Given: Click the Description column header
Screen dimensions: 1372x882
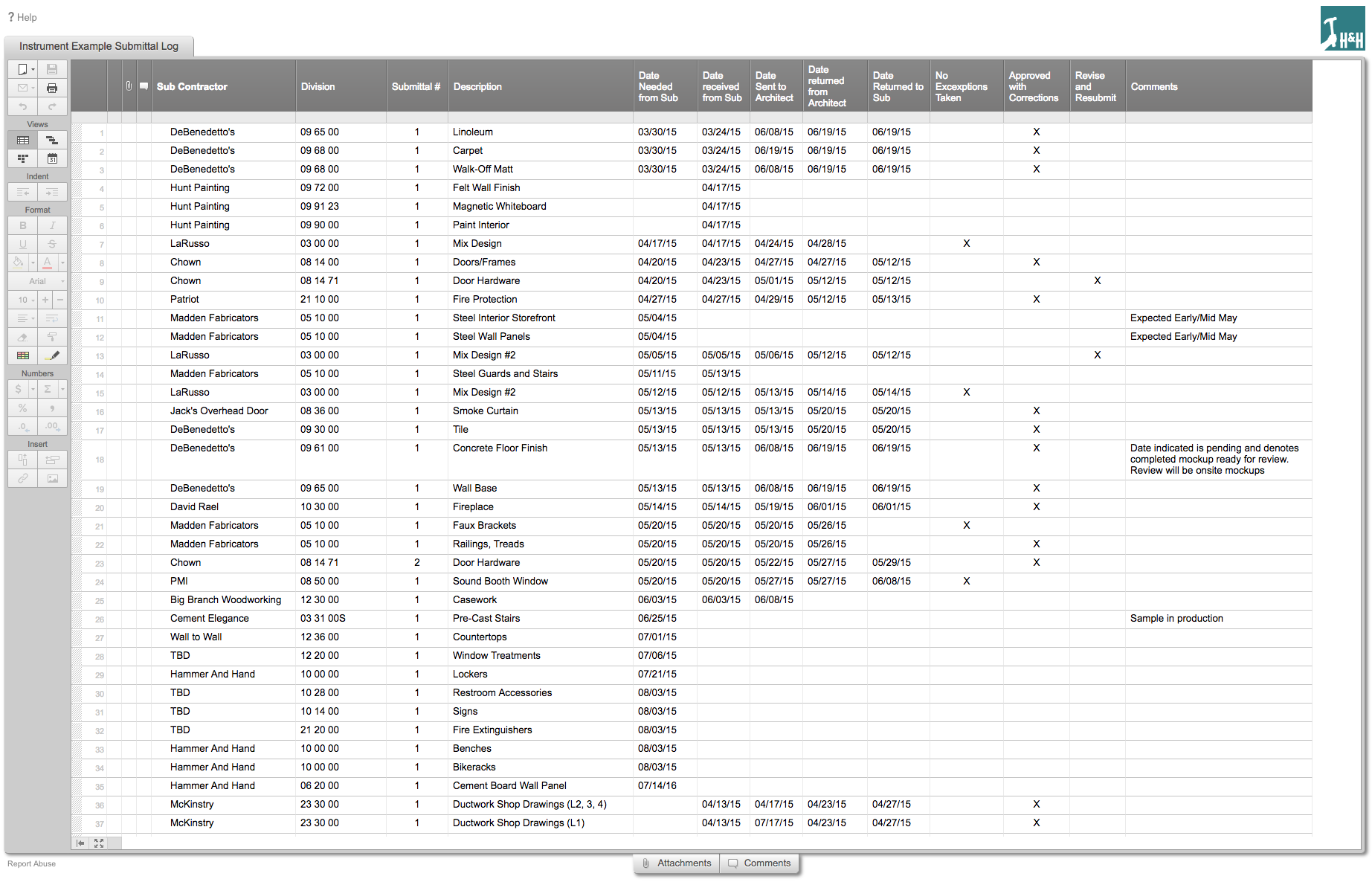Looking at the screenshot, I should tap(541, 86).
